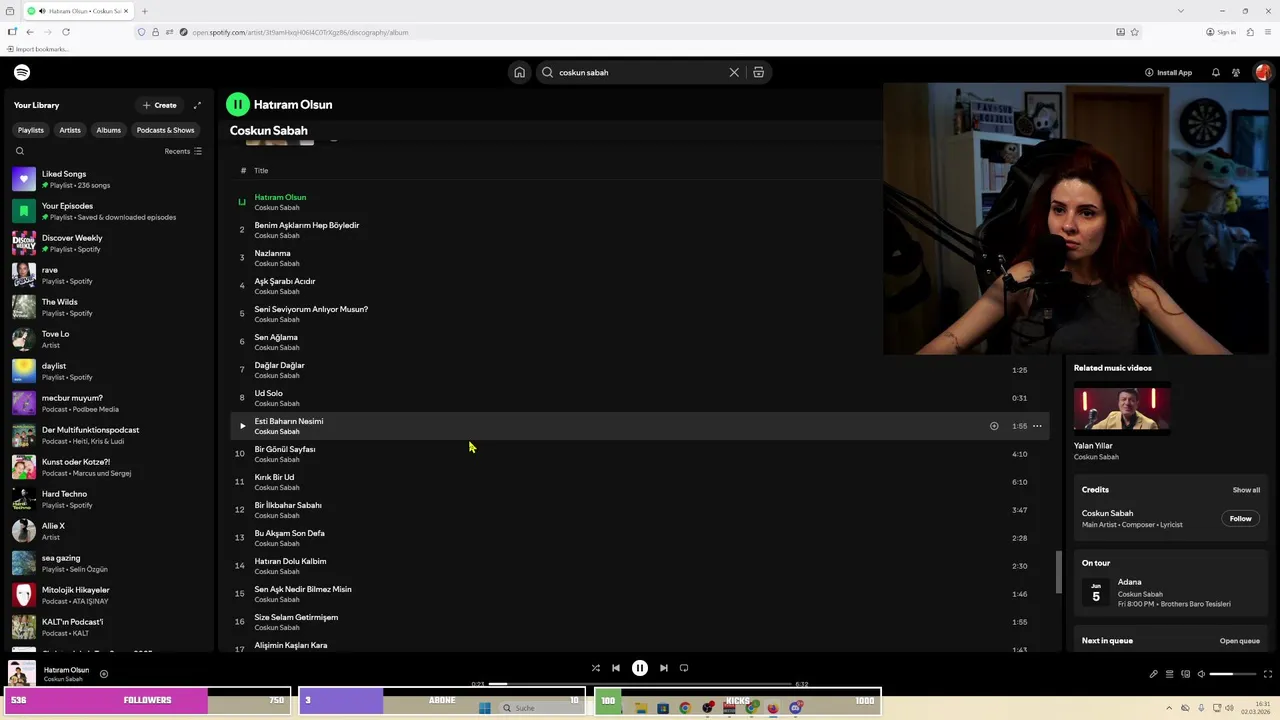Open the user profile avatar menu
The image size is (1280, 720).
pos(1263,72)
